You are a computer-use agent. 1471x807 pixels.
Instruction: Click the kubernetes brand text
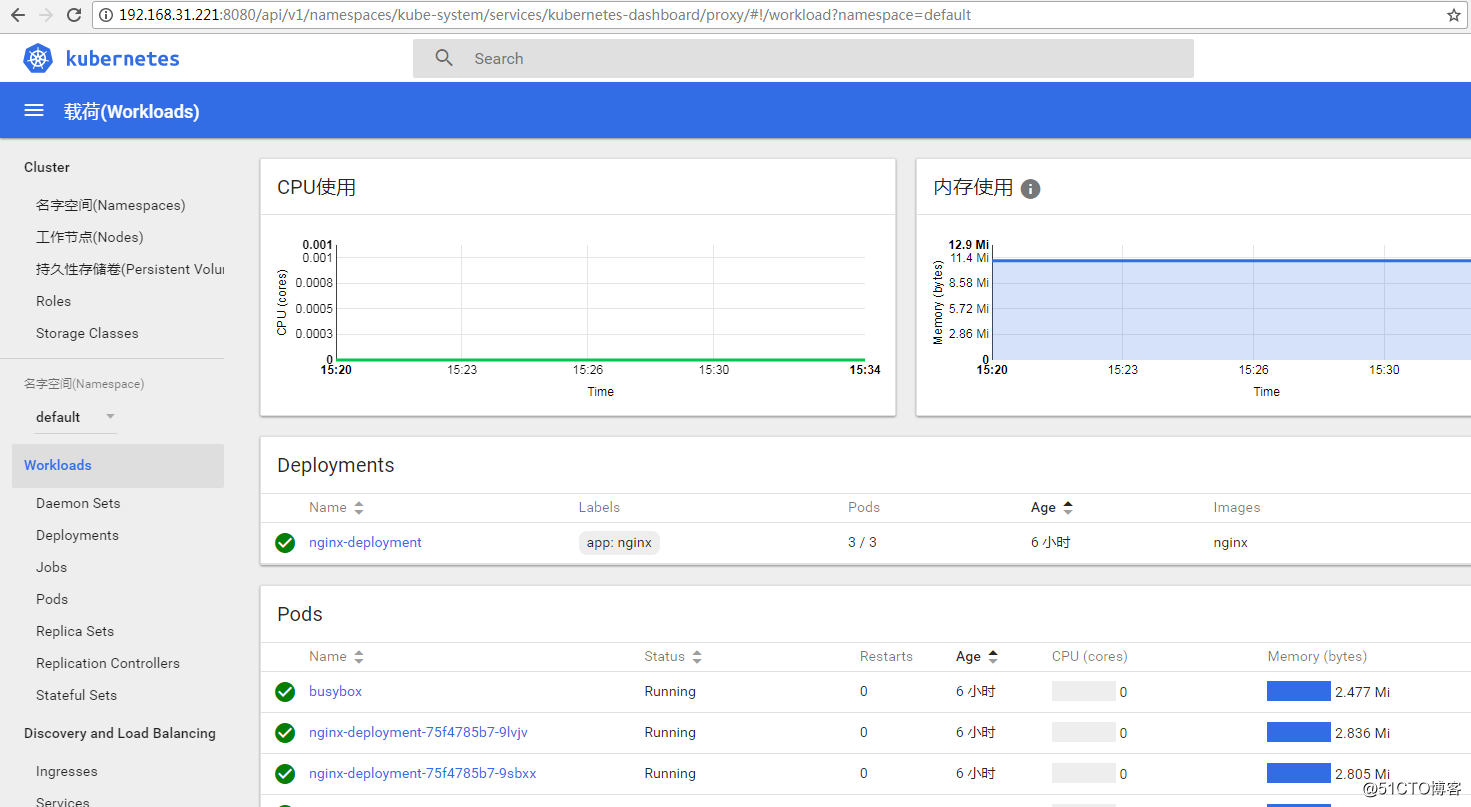[122, 58]
